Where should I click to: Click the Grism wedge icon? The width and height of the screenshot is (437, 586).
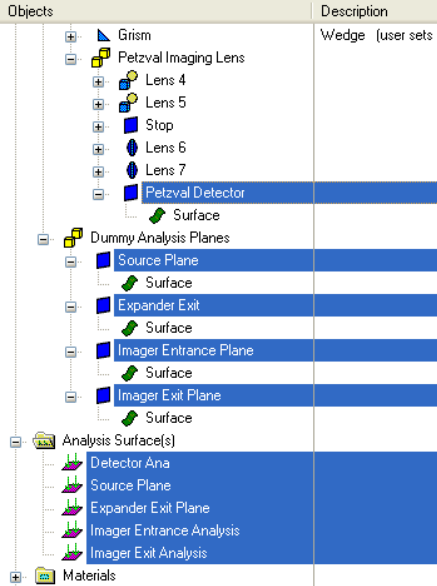103,35
